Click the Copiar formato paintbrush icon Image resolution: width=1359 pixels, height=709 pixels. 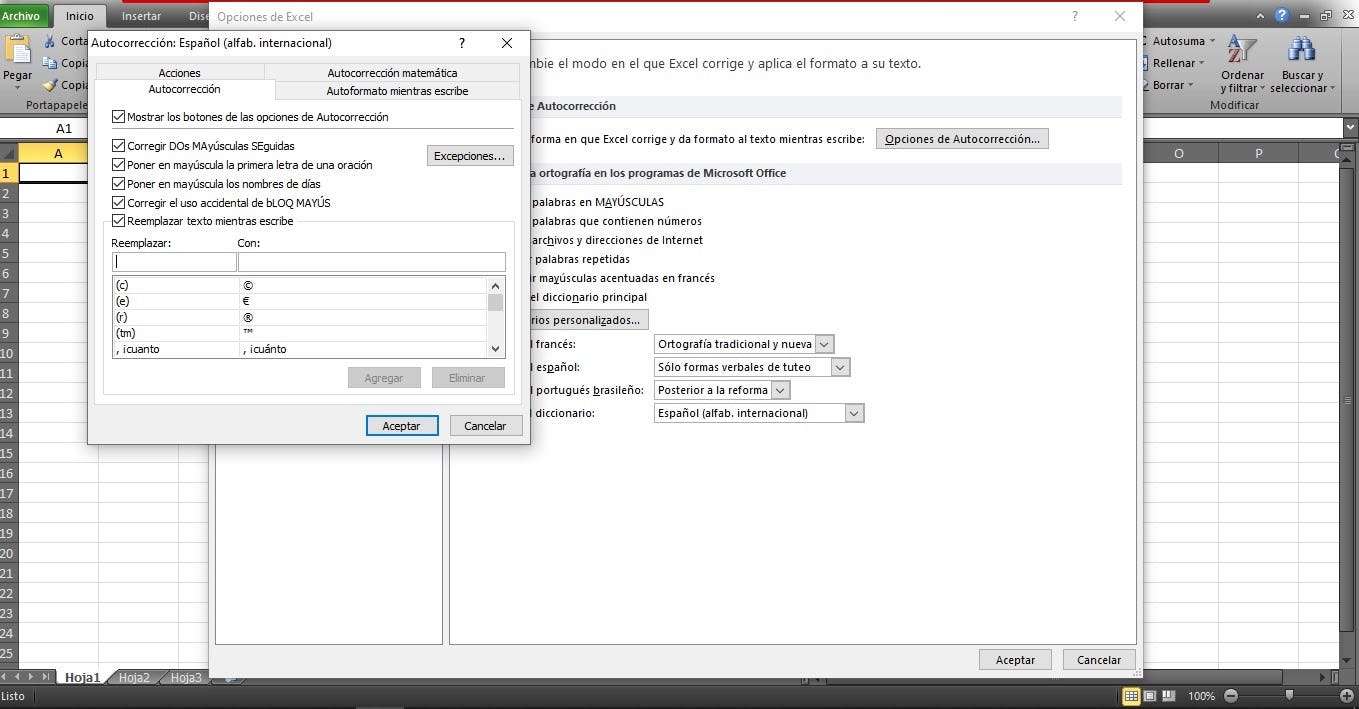[x=49, y=85]
